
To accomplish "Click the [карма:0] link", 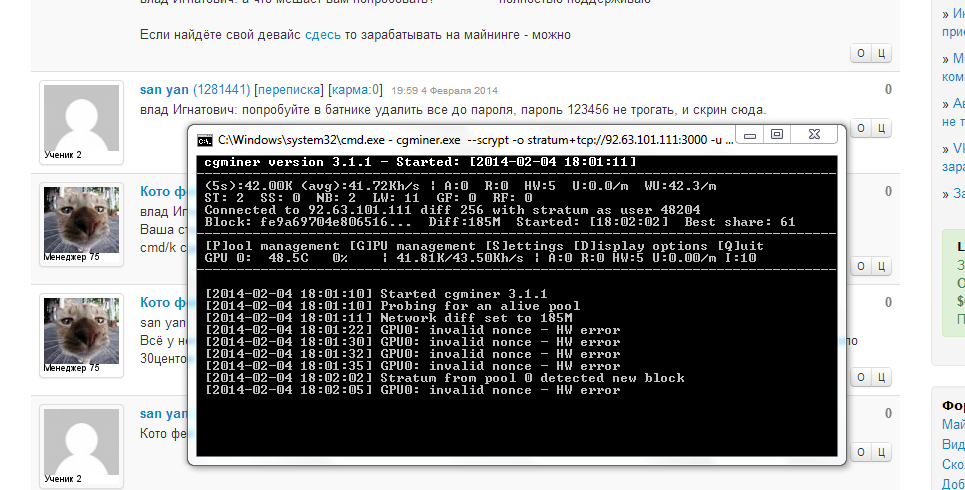I will pyautogui.click(x=355, y=90).
